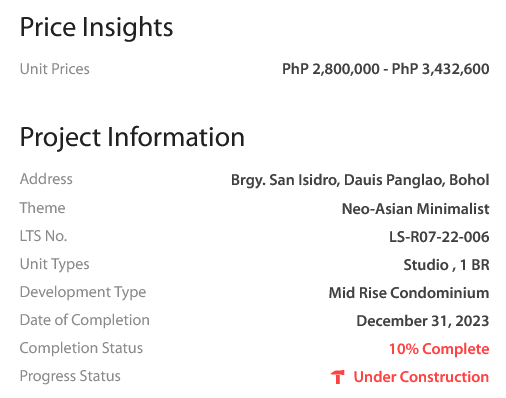This screenshot has width=506, height=398.
Task: Click the Address label
Action: point(46,179)
